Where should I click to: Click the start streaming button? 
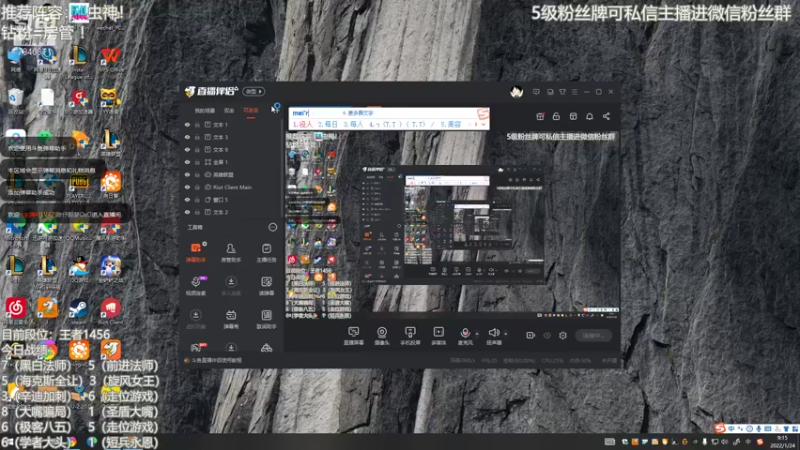[593, 335]
